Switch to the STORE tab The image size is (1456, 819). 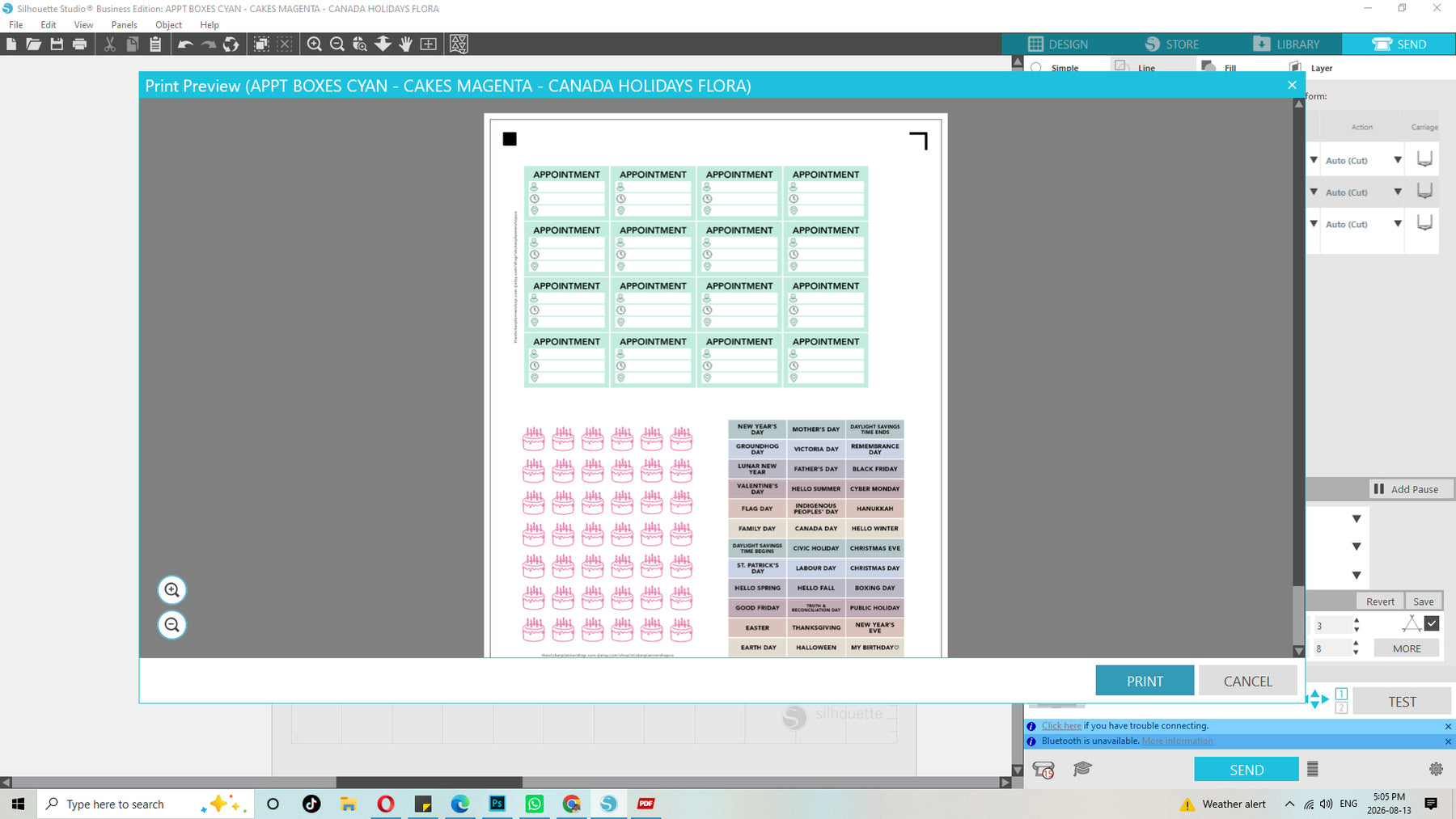click(1171, 44)
